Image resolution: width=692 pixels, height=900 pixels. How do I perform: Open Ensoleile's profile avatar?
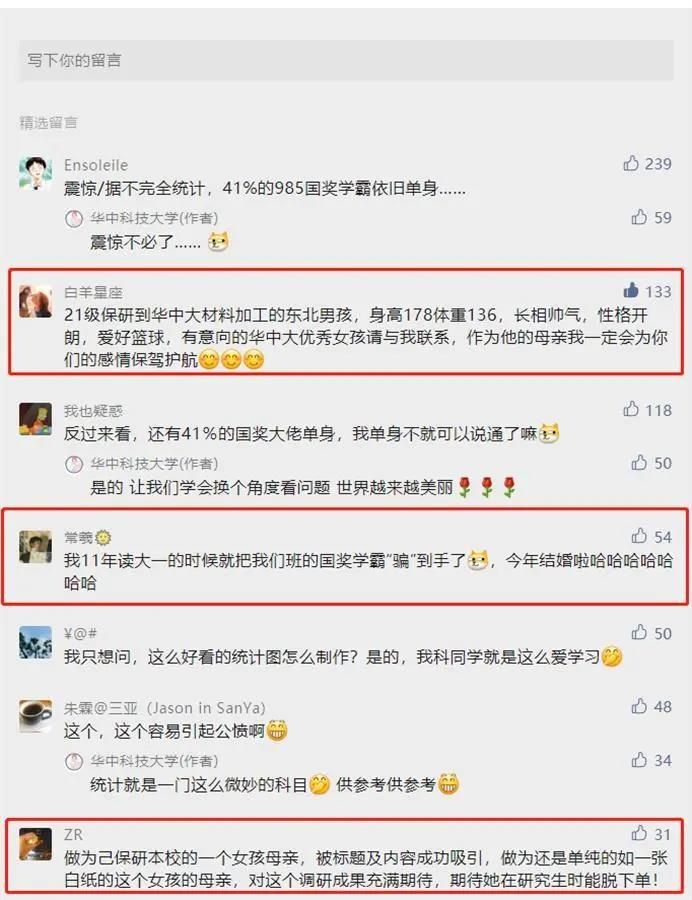pyautogui.click(x=36, y=173)
